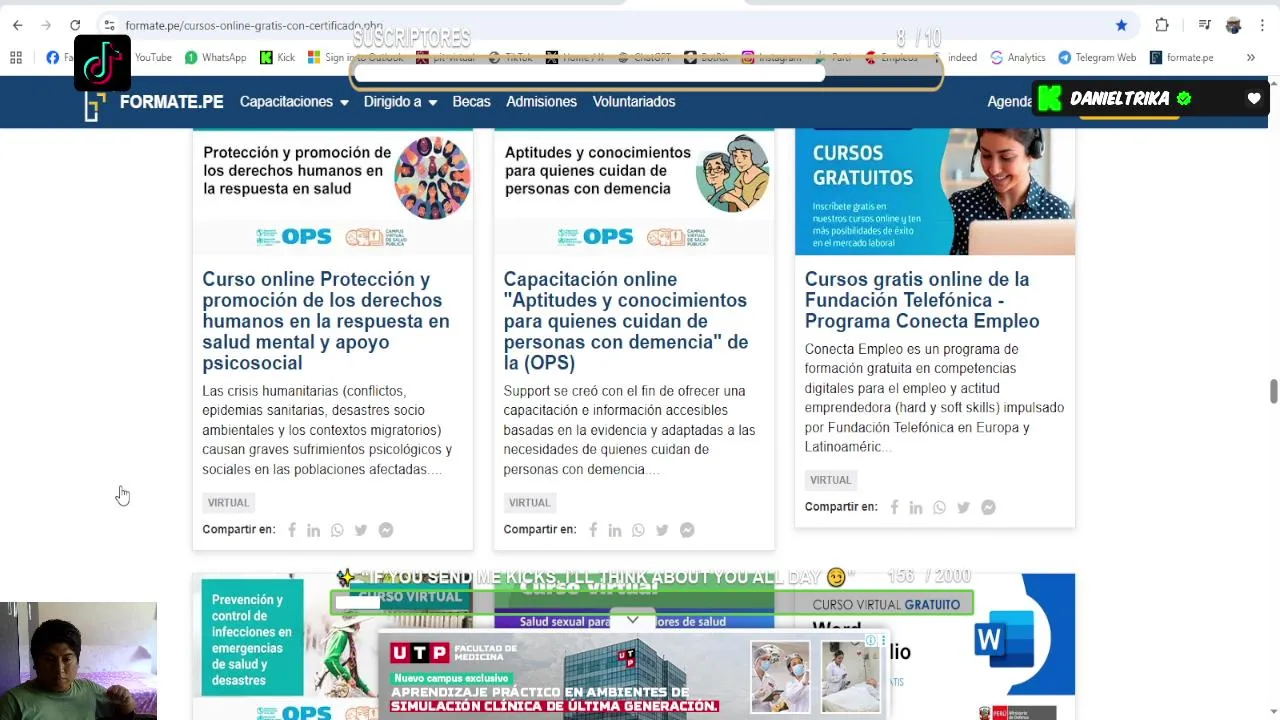Show more bookmarks with the chevron
This screenshot has height=720, width=1280.
click(1250, 58)
